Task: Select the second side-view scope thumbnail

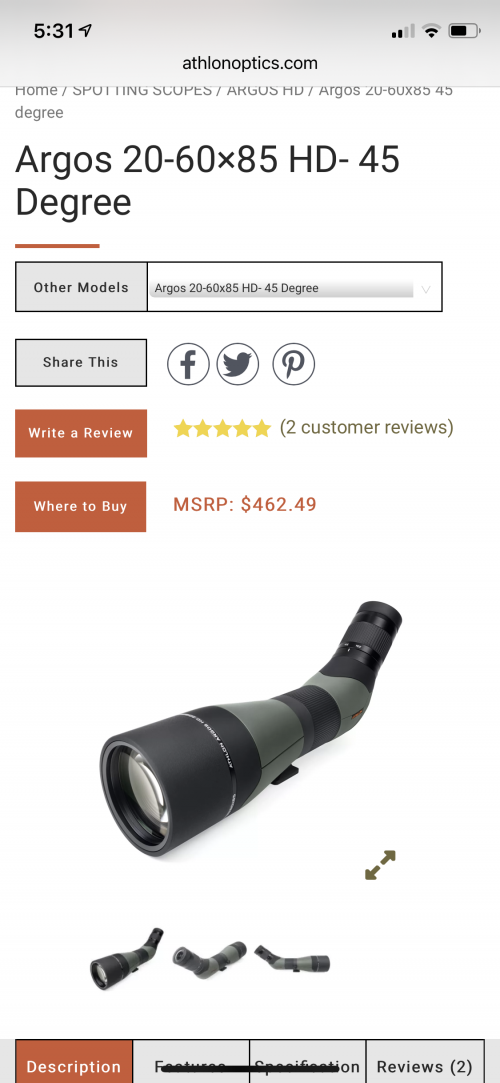Action: [x=209, y=959]
